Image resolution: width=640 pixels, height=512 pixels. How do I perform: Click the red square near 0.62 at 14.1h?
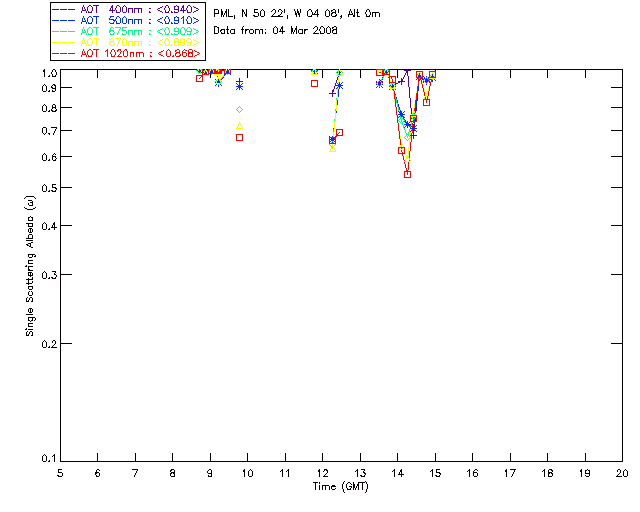[402, 150]
